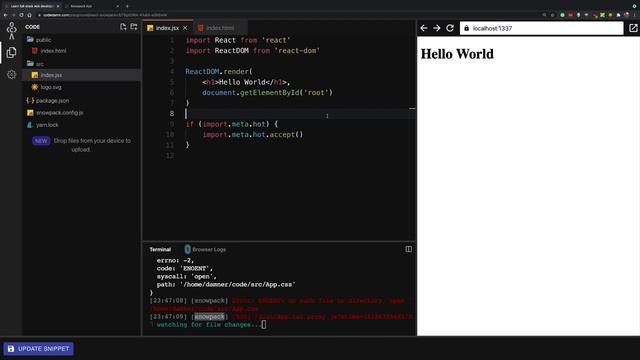Image resolution: width=640 pixels, height=360 pixels.
Task: Switch to index.html editor tab
Action: click(x=220, y=28)
